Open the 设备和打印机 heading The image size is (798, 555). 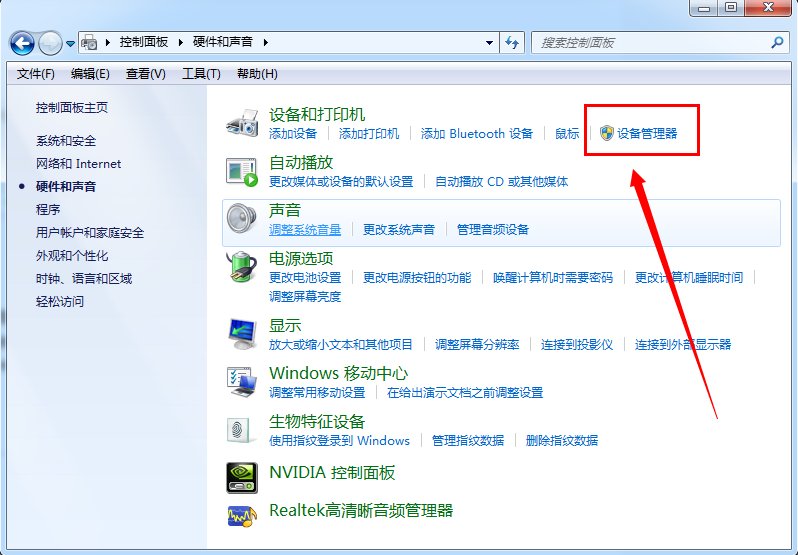click(317, 114)
